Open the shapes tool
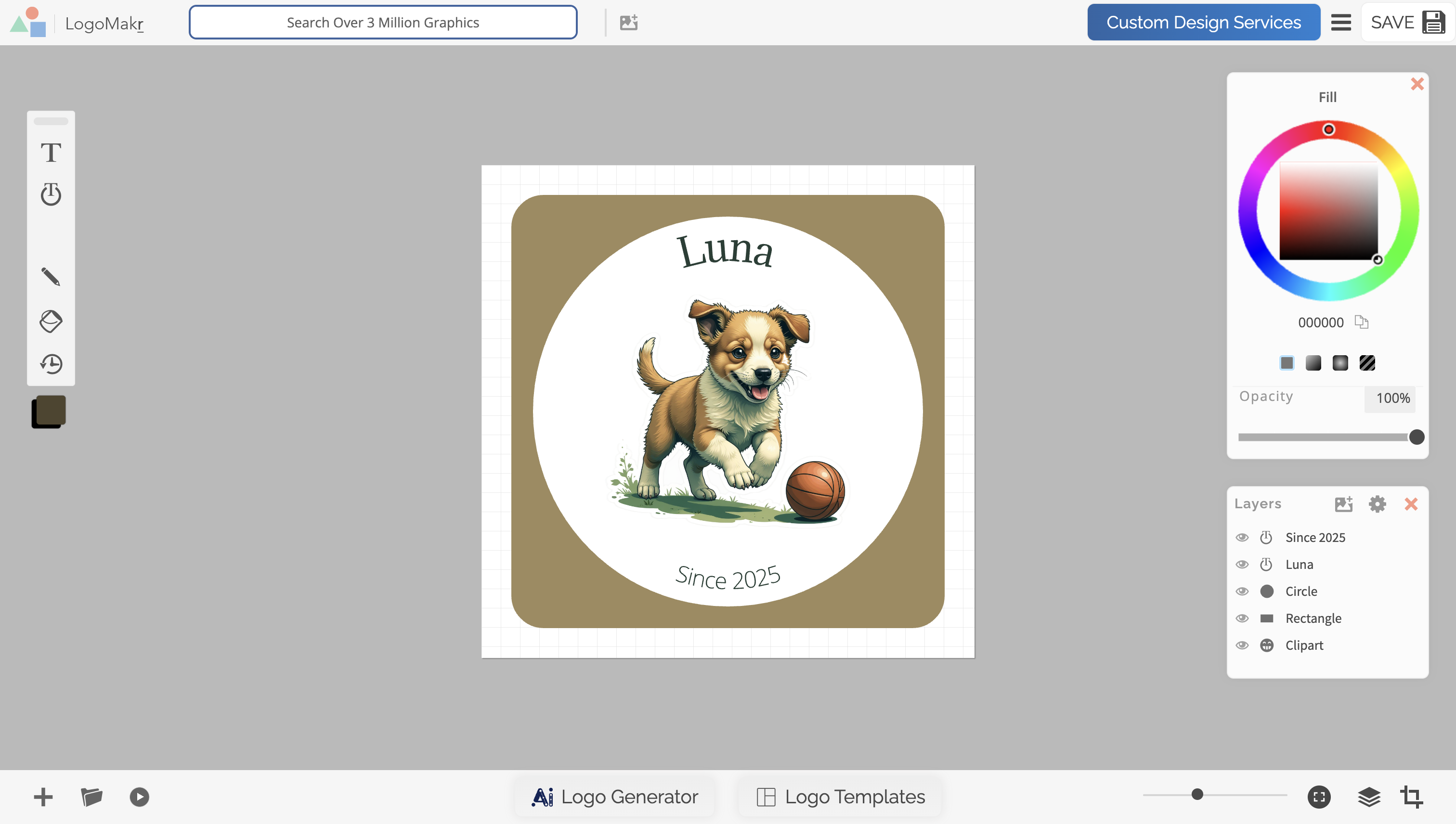1456x824 pixels. click(x=51, y=321)
